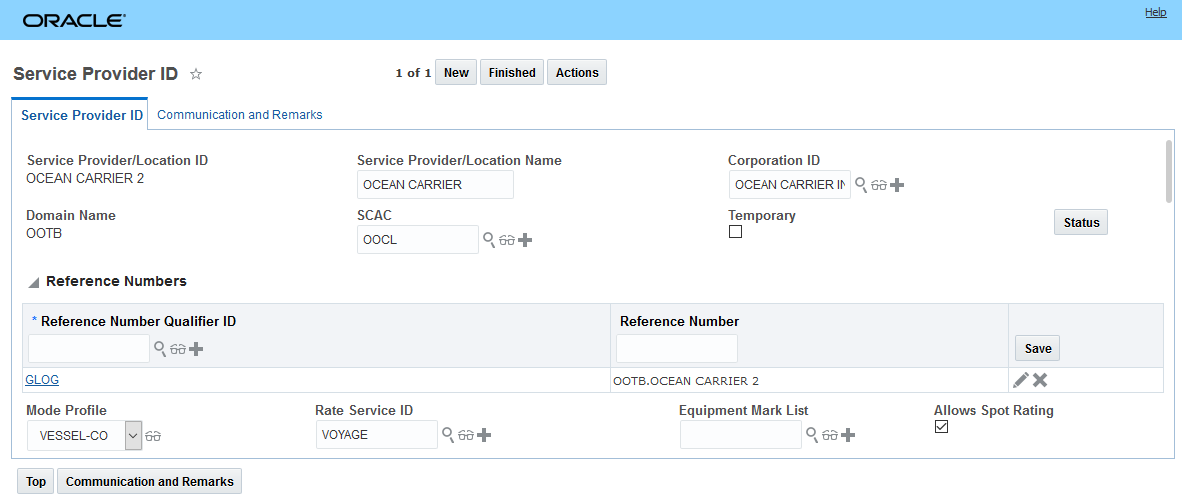Open the GLOG qualifier link
Viewport: 1182px width, 498px height.
(42, 380)
